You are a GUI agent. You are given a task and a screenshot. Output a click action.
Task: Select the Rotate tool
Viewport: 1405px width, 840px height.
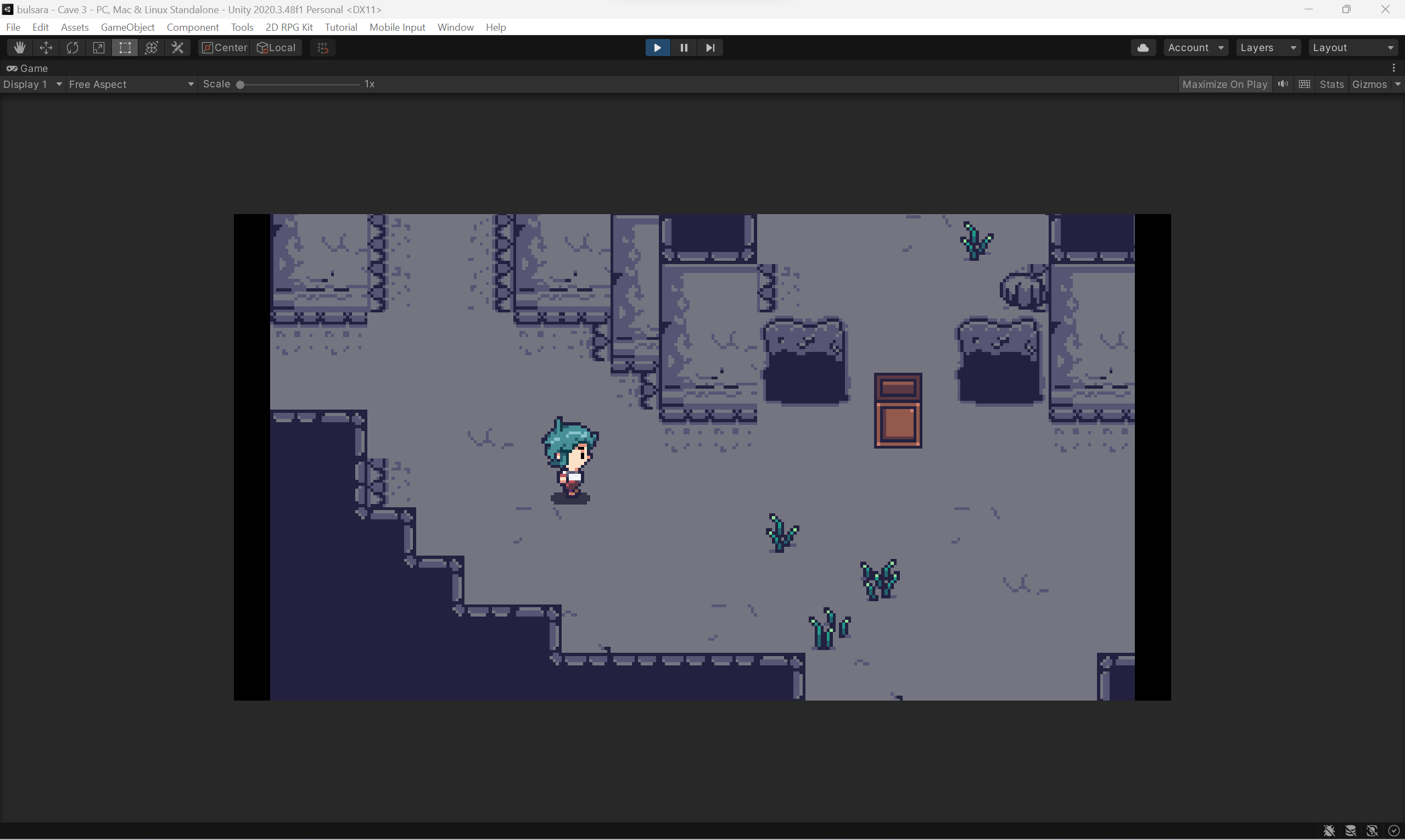point(72,48)
